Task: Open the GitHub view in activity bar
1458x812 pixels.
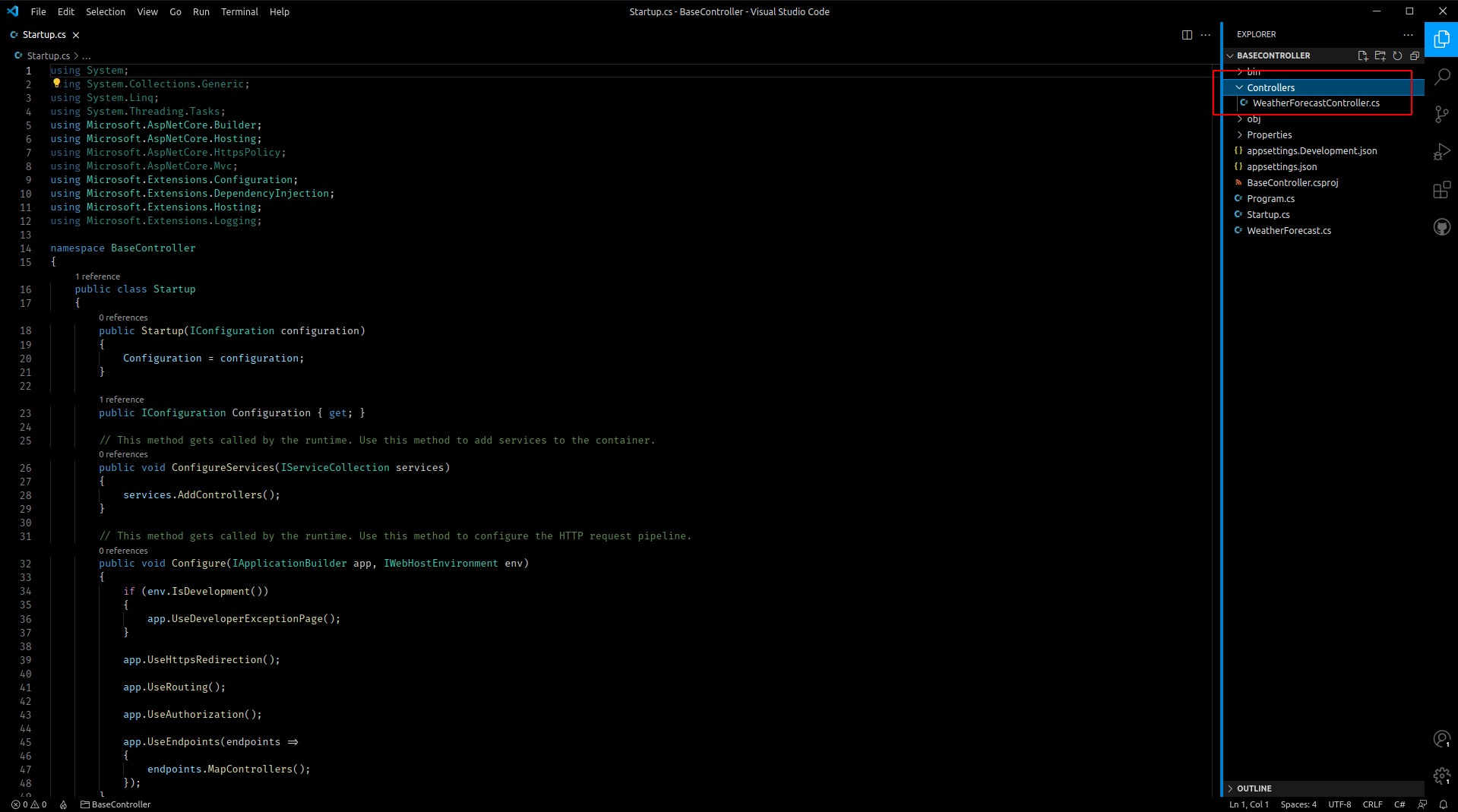Action: click(x=1441, y=227)
